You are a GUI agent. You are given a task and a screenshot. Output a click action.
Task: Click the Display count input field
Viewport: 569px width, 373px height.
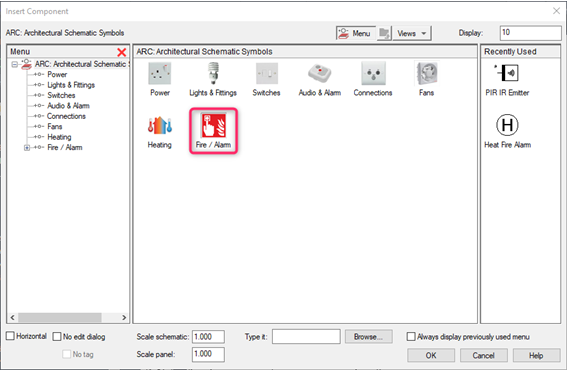531,33
